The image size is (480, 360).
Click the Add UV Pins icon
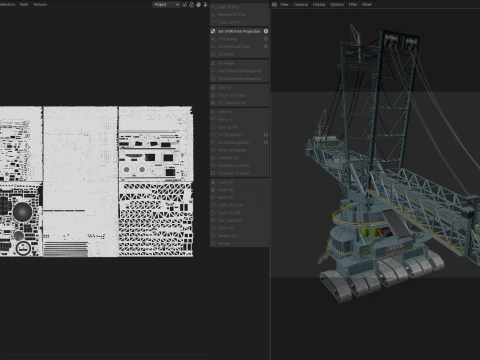tap(213, 7)
